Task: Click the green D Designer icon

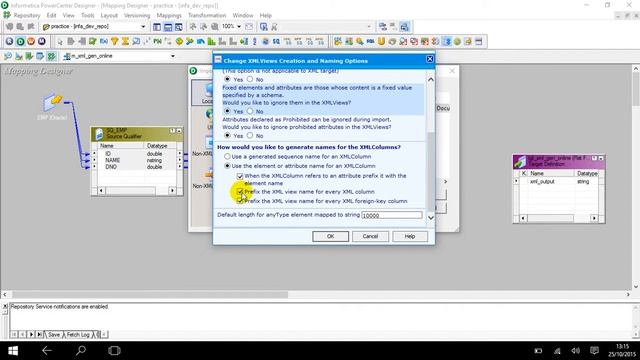Action: tap(20, 41)
